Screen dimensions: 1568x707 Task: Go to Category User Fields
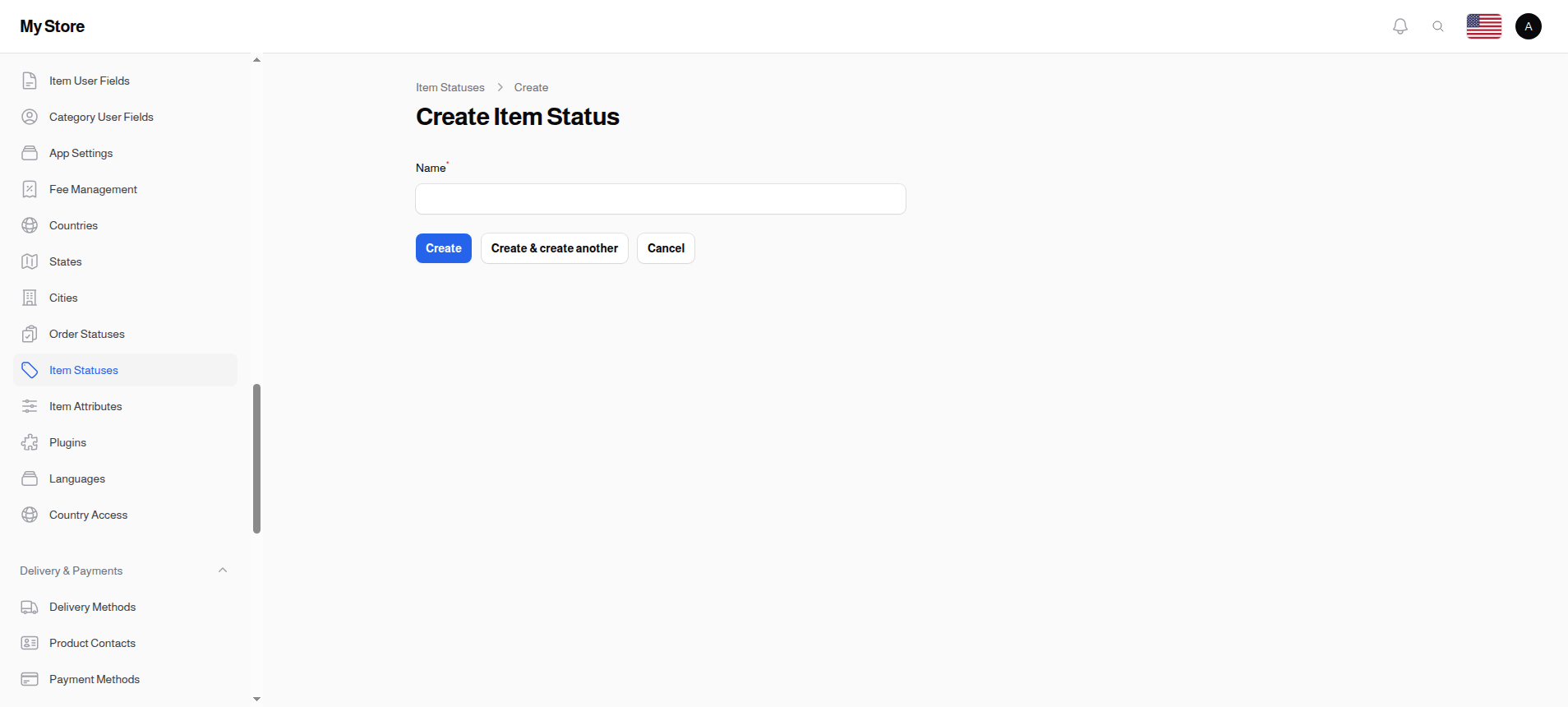pyautogui.click(x=126, y=117)
